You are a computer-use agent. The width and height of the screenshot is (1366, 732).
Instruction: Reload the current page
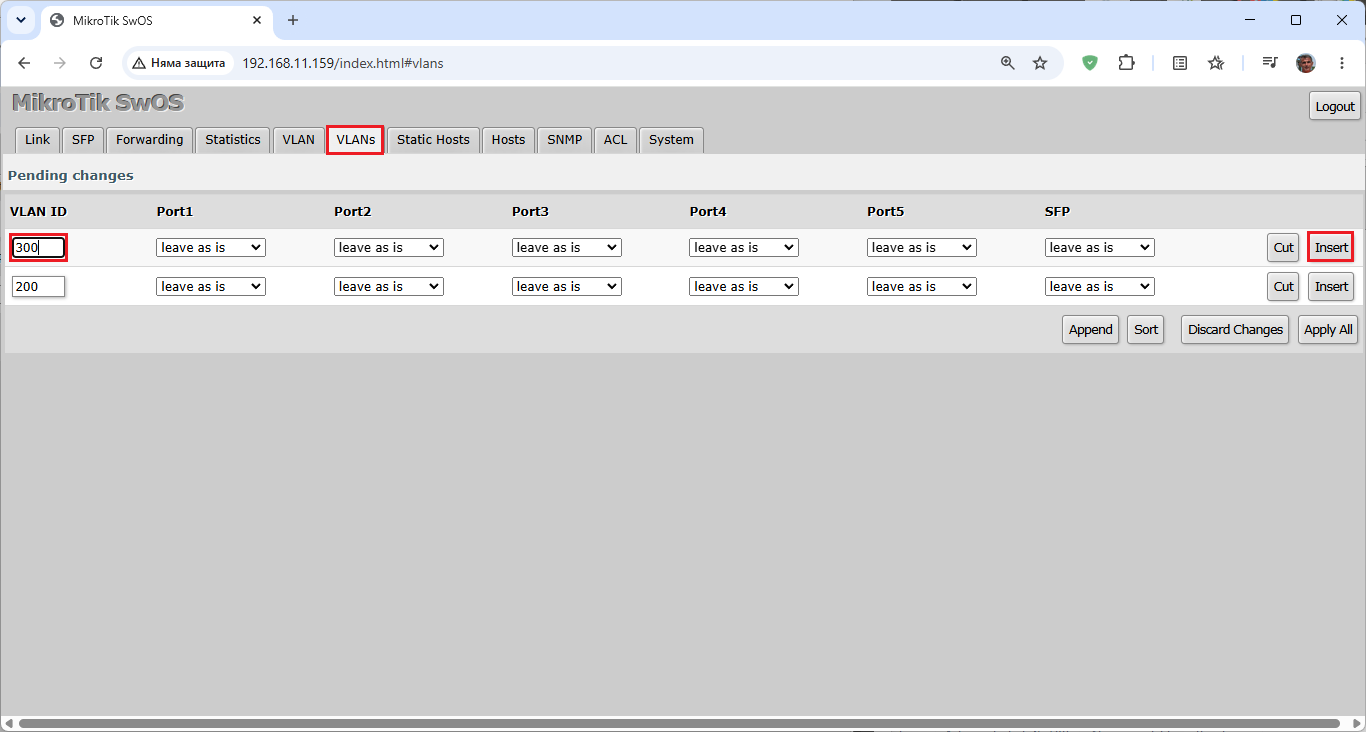(96, 63)
